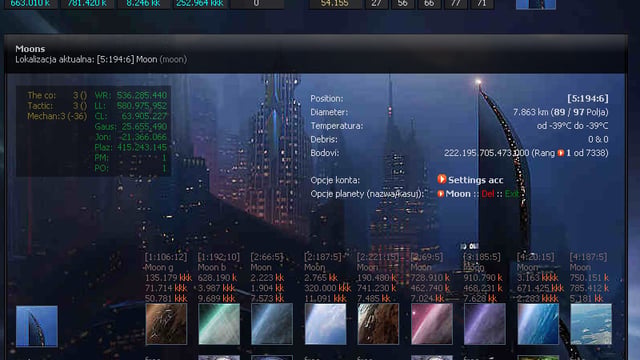Viewport: 640px width, 360px height.
Task: Click coordinates [1:192:10]
Action: coord(219,257)
